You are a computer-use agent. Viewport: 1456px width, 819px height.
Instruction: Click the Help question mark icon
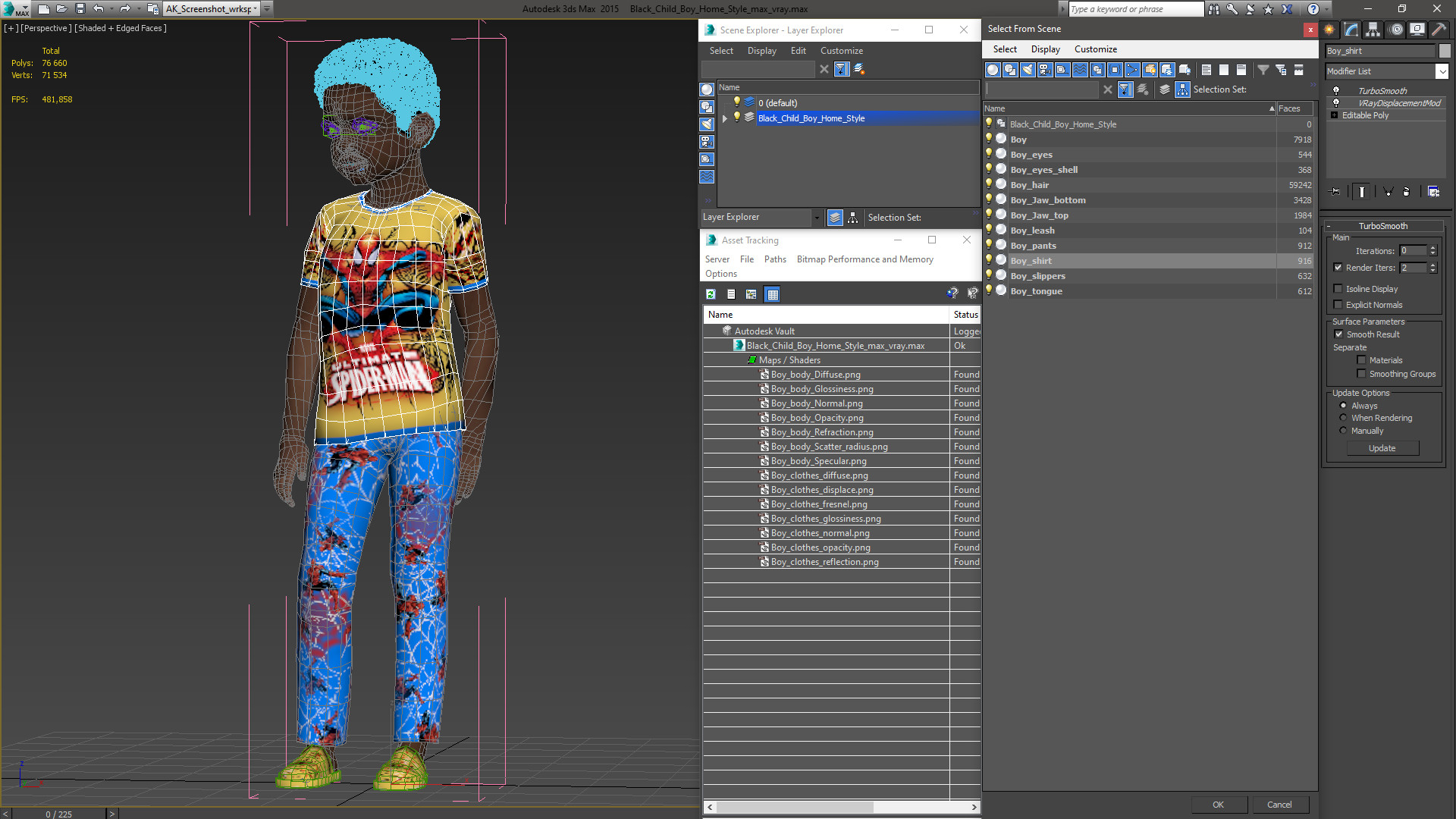1313,9
